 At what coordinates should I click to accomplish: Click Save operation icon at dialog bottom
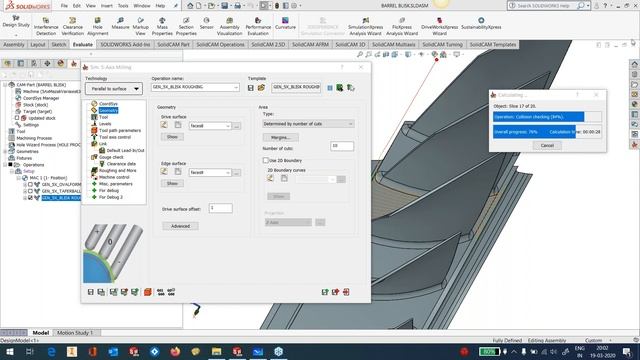pyautogui.click(x=91, y=292)
